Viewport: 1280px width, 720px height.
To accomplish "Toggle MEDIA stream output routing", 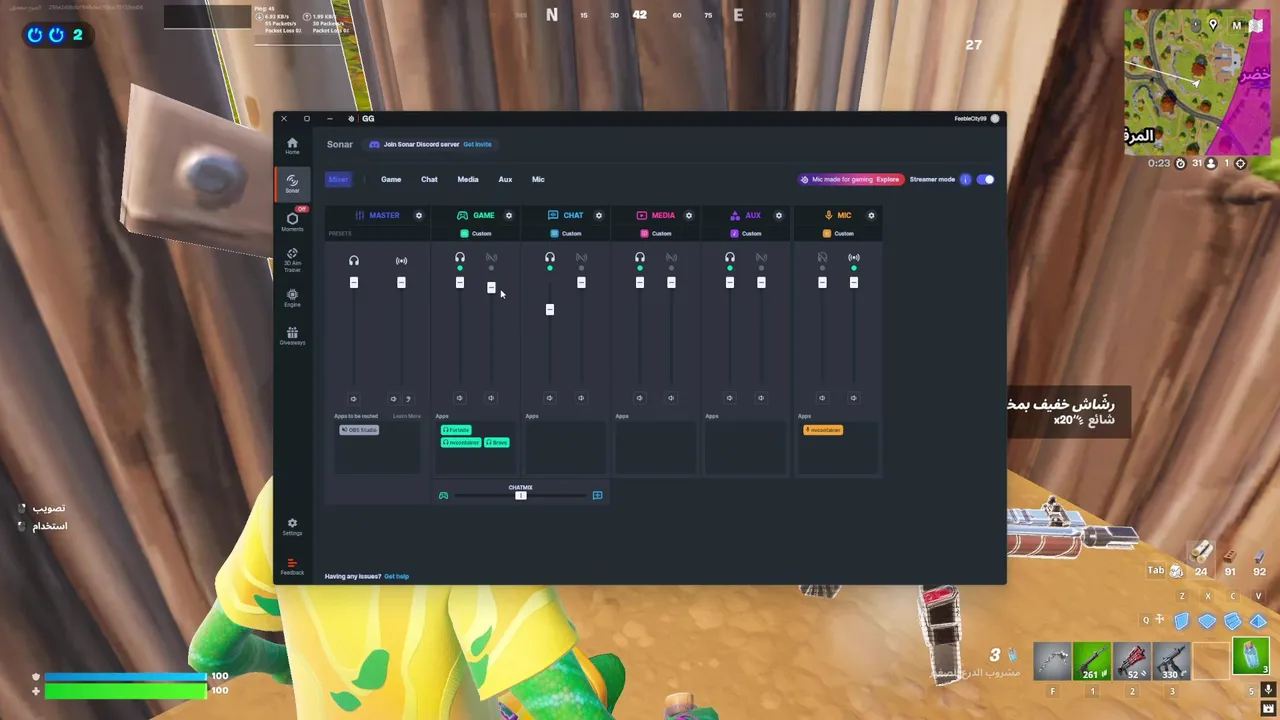I will click(x=671, y=258).
